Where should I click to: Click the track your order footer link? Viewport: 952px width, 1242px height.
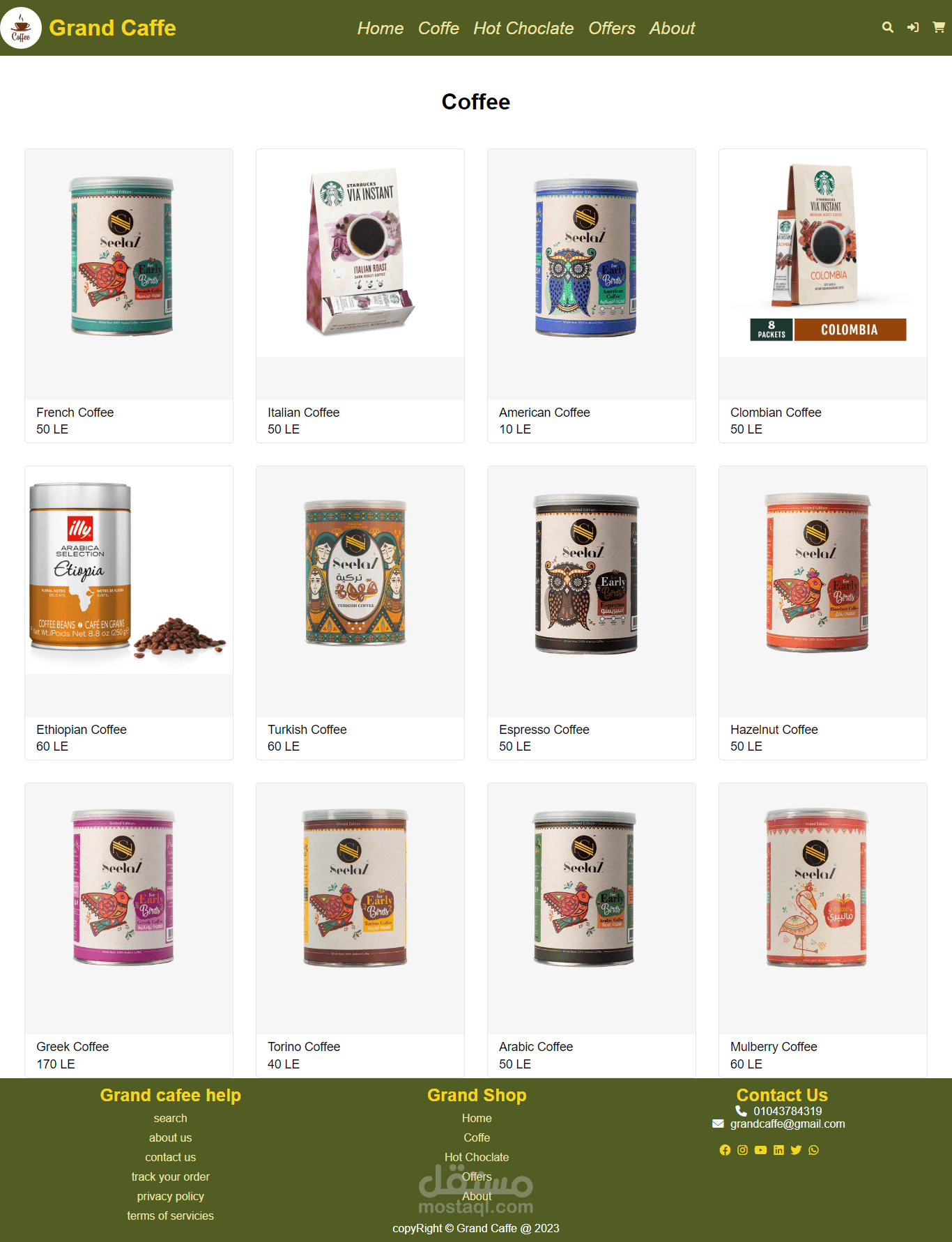coord(171,1176)
